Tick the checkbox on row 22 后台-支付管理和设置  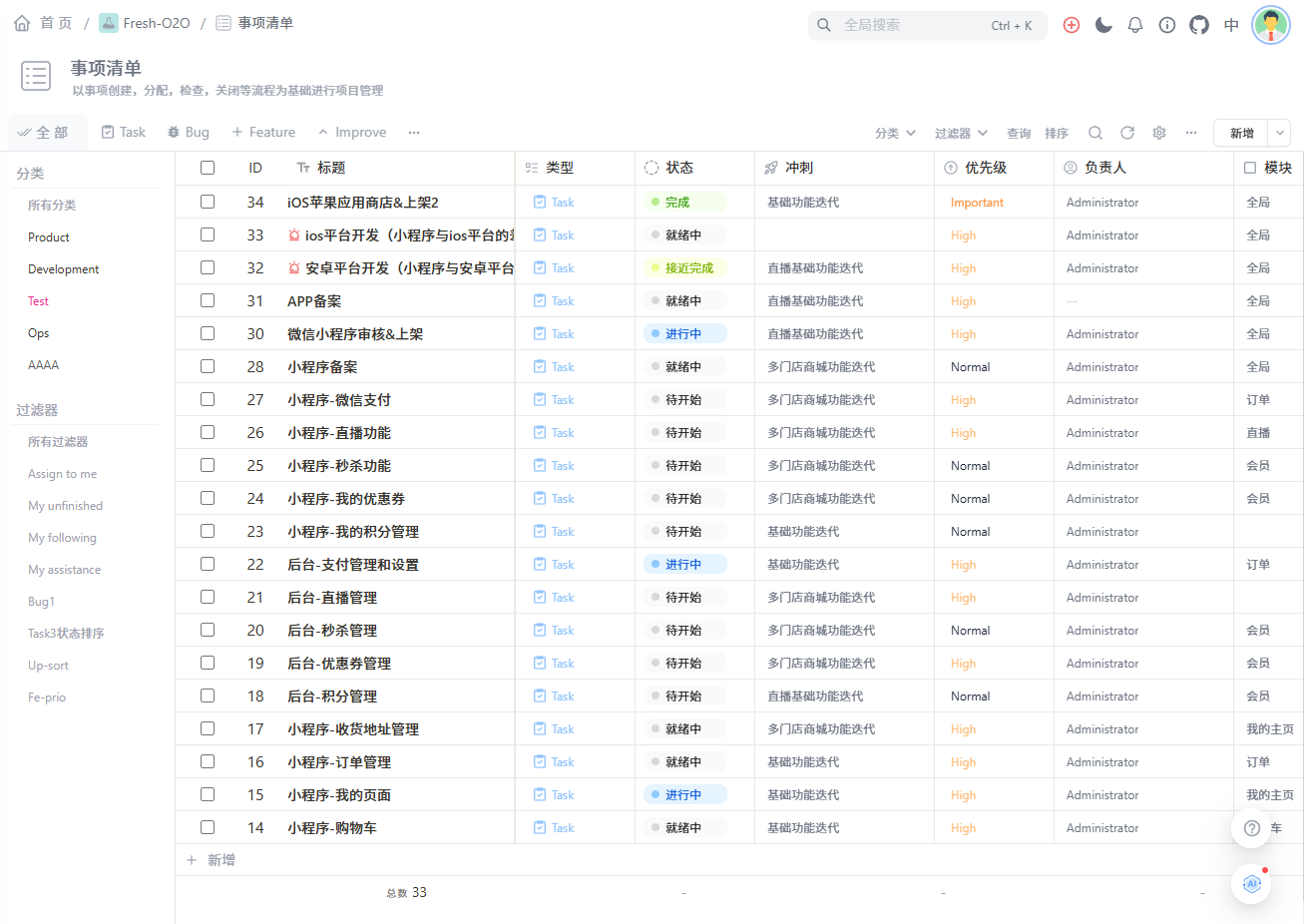[207, 564]
